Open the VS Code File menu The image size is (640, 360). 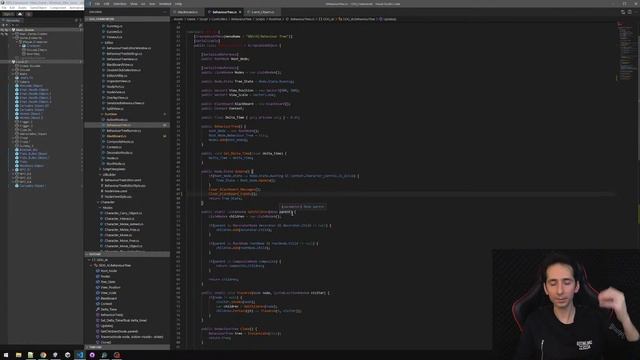point(97,4)
